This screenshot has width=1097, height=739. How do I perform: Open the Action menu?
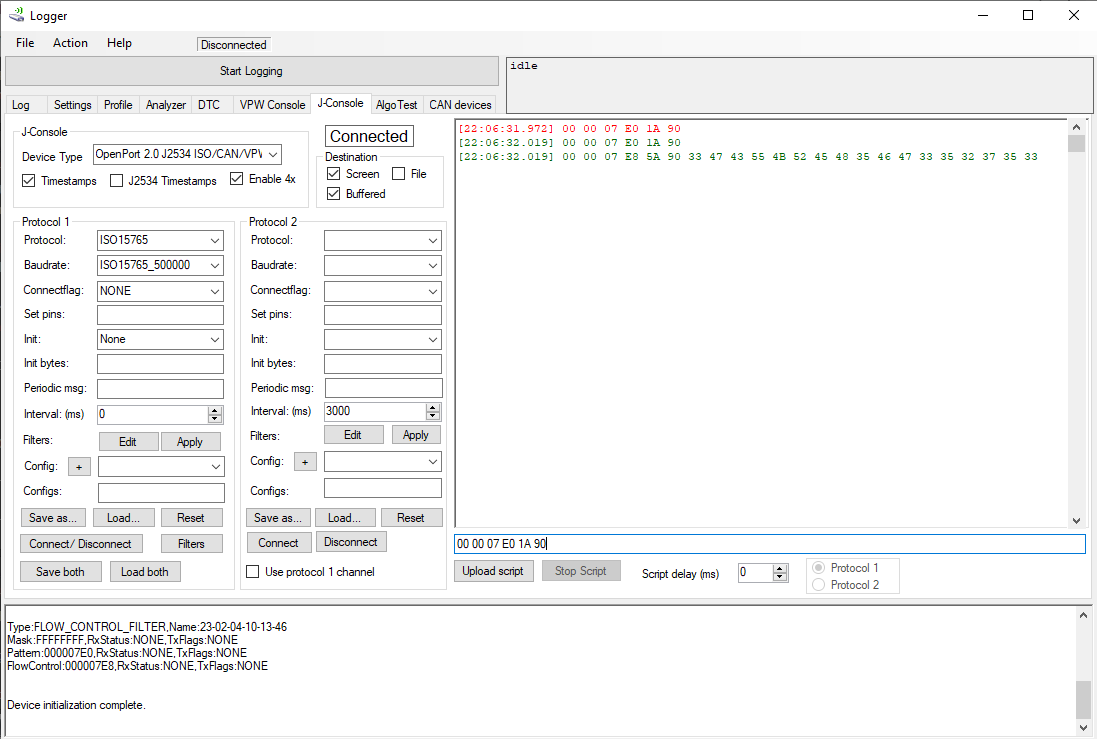tap(71, 43)
